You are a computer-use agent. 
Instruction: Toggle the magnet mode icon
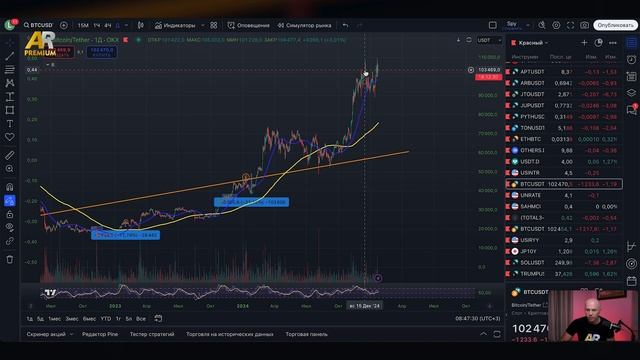coord(10,187)
